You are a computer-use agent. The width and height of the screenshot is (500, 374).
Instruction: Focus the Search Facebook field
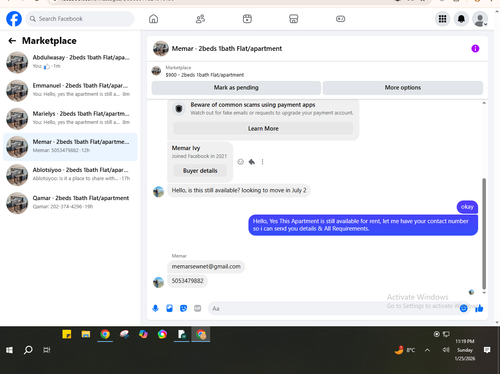click(80, 19)
